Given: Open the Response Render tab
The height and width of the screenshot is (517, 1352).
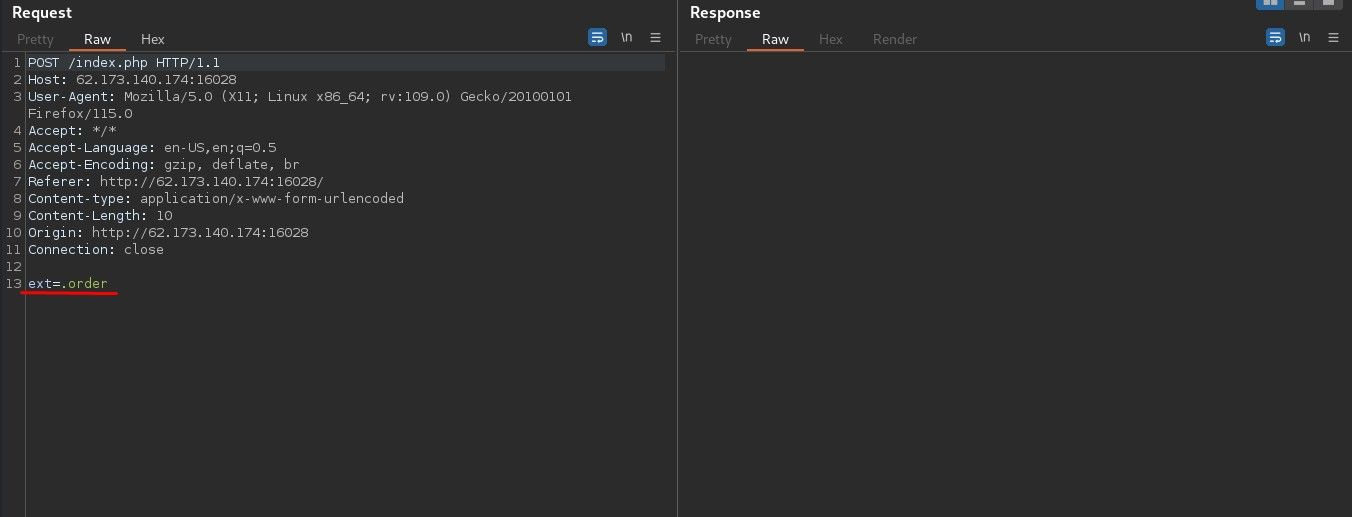Looking at the screenshot, I should [x=894, y=39].
